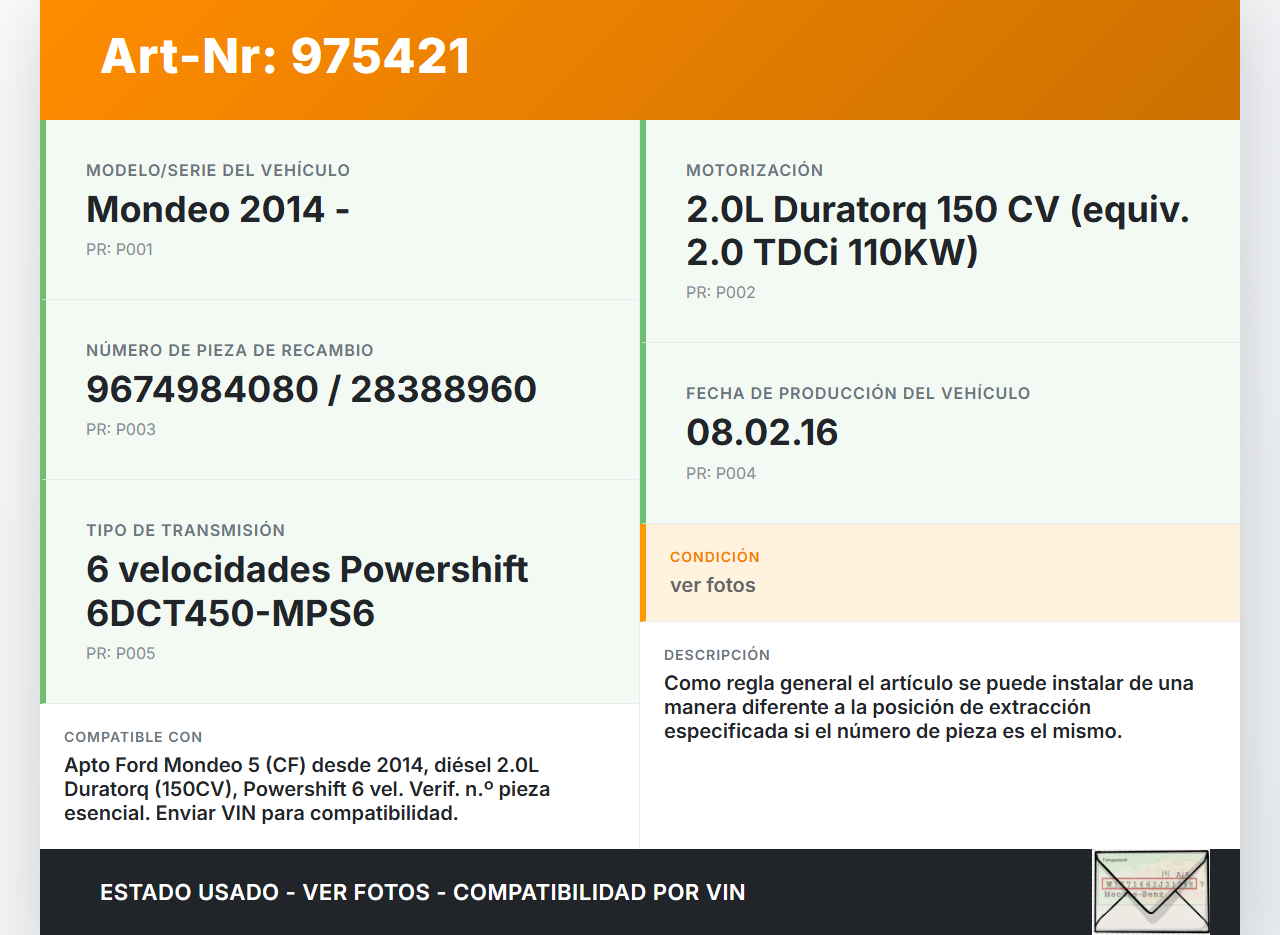Select the production date 08.02.16
Image resolution: width=1280 pixels, height=935 pixels.
click(x=761, y=432)
